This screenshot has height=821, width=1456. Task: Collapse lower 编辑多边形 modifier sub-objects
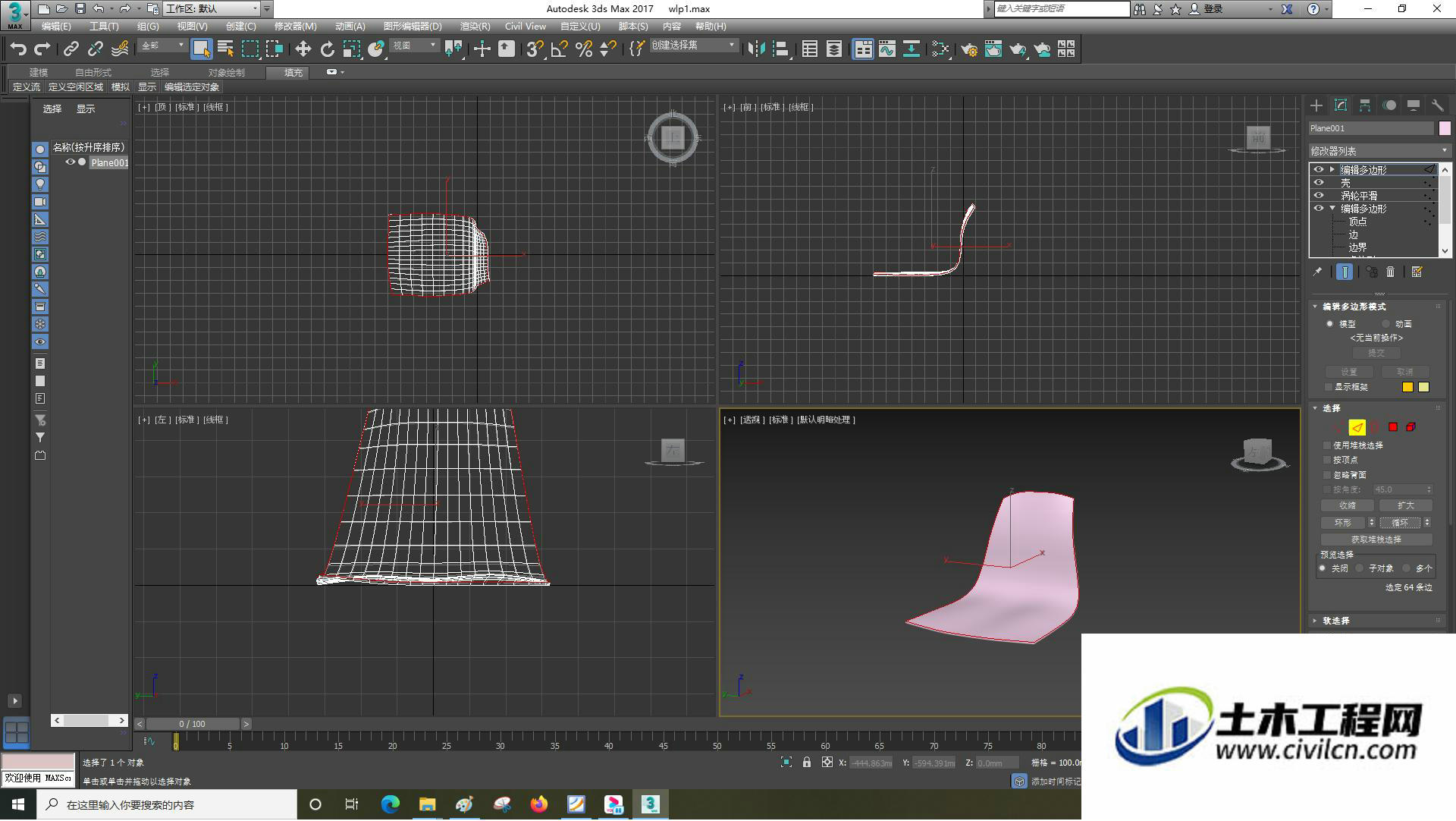click(1332, 208)
